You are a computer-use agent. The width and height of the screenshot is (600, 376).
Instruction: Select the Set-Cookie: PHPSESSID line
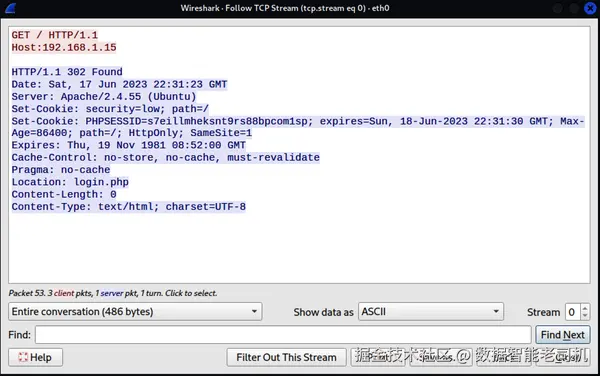coord(298,121)
